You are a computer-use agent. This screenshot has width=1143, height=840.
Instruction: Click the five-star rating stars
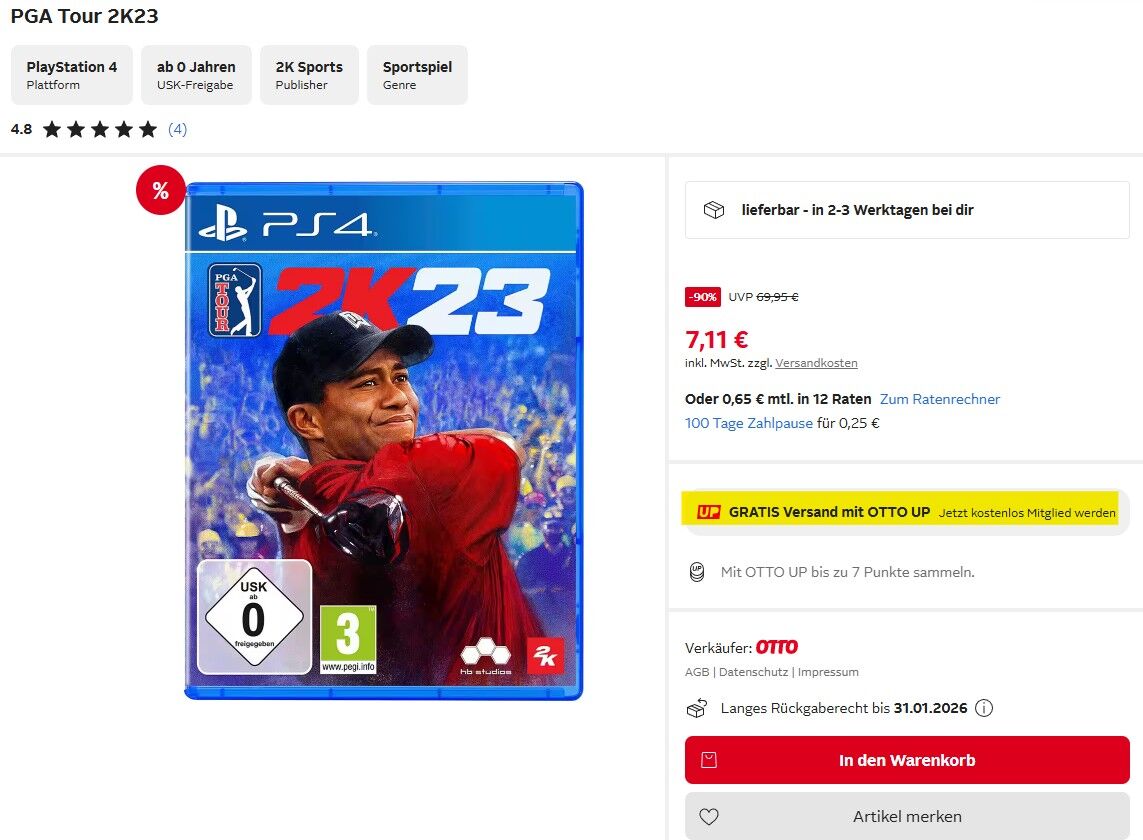[100, 130]
